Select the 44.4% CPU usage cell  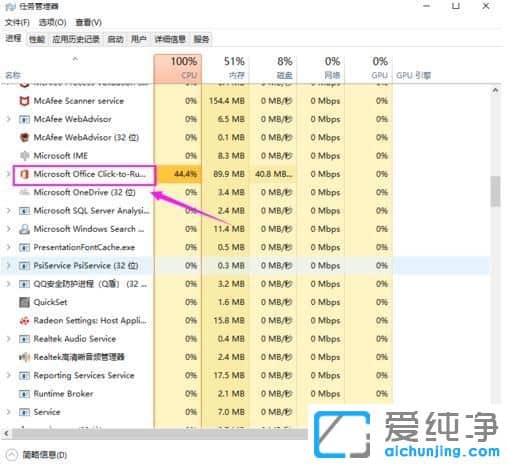[178, 174]
